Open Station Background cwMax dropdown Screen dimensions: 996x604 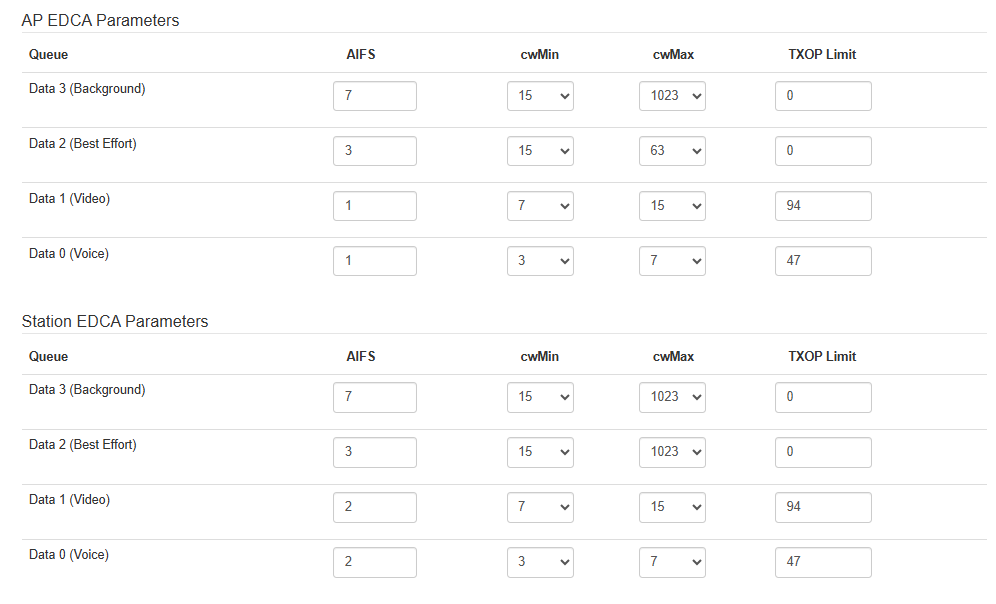click(x=672, y=397)
